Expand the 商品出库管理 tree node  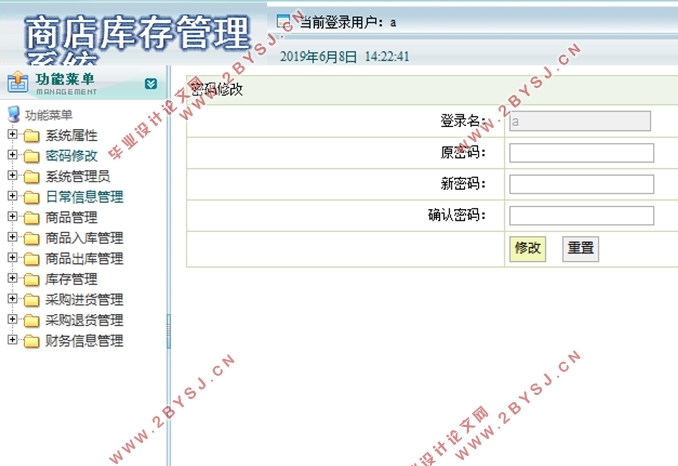coord(13,257)
